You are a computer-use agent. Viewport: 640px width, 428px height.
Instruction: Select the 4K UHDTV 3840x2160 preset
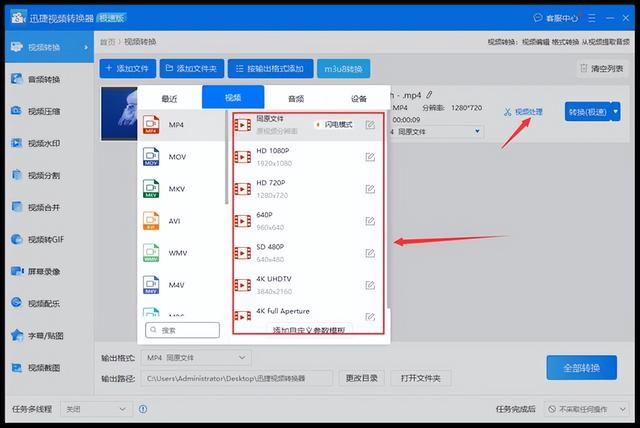[x=309, y=285]
